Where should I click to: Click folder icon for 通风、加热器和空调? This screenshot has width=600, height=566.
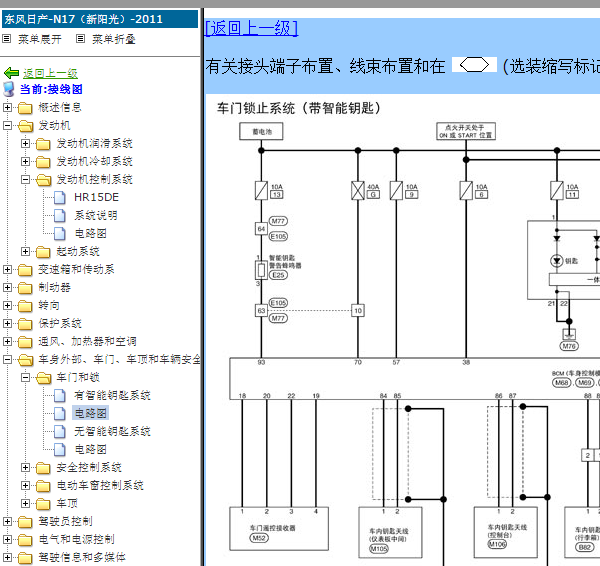pos(25,342)
